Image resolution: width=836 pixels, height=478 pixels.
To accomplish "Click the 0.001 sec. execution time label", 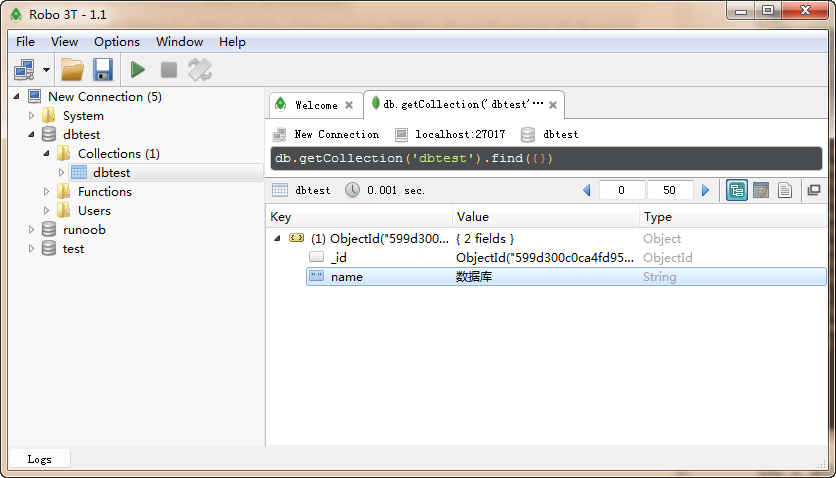I will coord(396,190).
